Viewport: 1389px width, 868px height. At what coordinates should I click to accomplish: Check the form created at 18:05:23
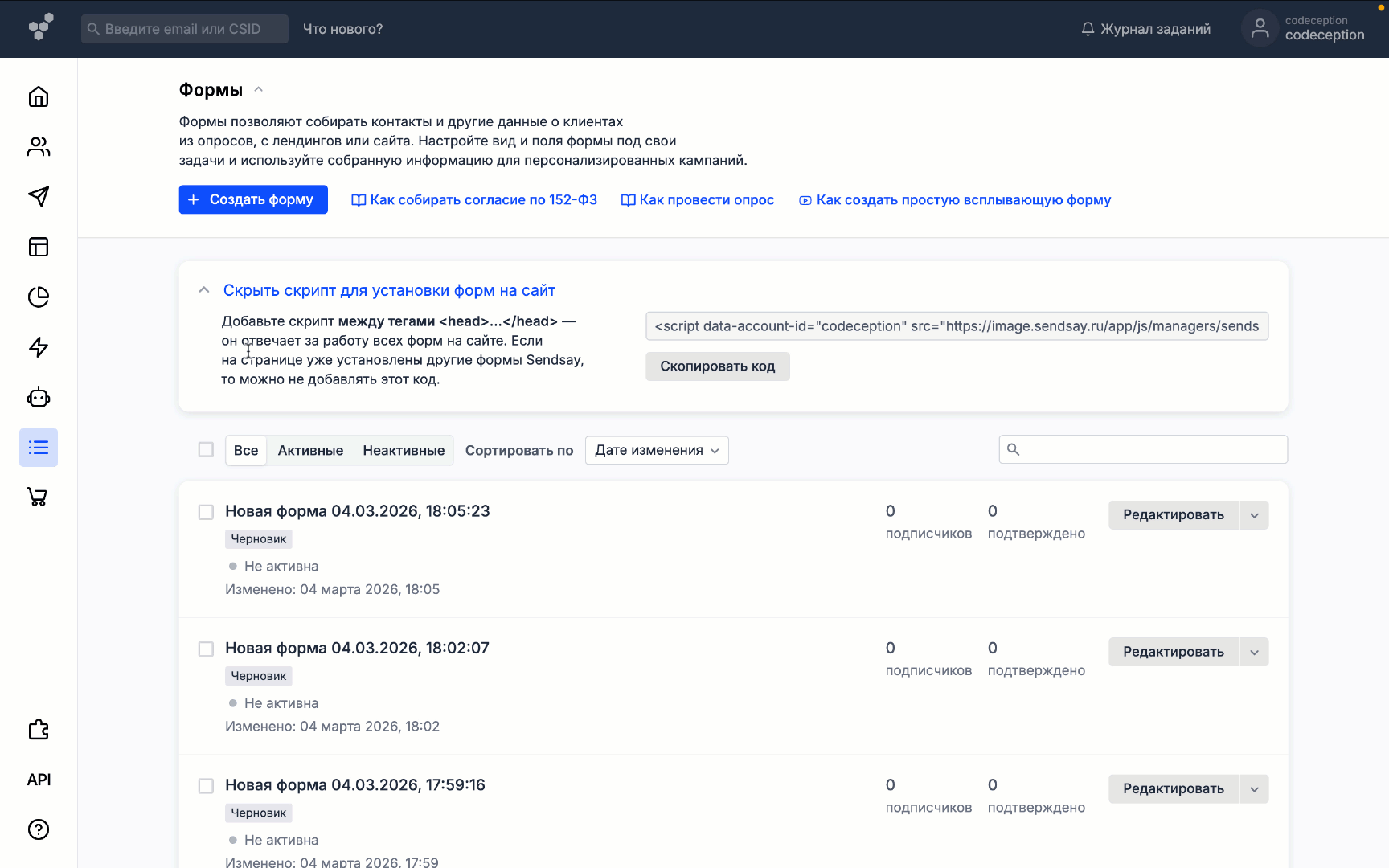[x=206, y=512]
